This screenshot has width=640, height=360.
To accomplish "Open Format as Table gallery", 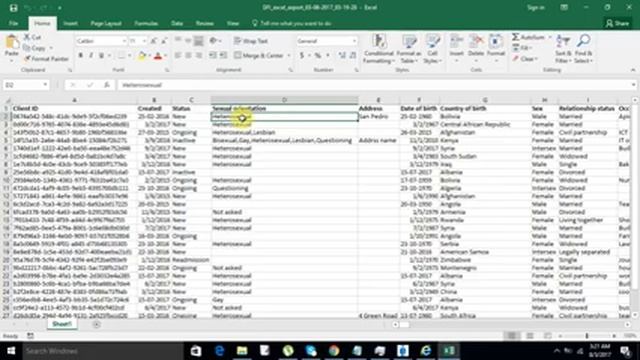I will click(409, 49).
